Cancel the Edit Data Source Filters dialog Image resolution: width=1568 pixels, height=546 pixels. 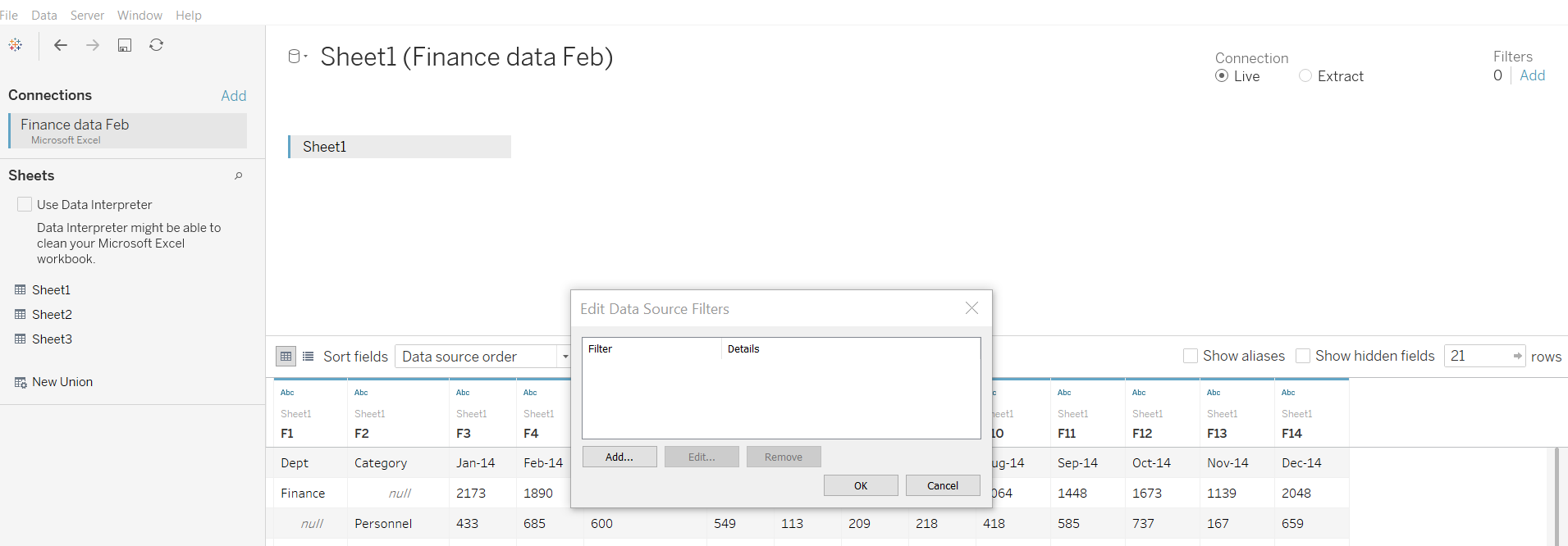(x=943, y=485)
